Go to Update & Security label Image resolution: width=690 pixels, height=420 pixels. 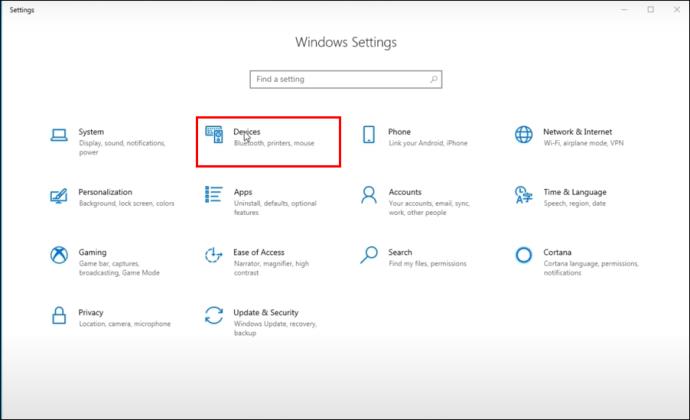[266, 313]
